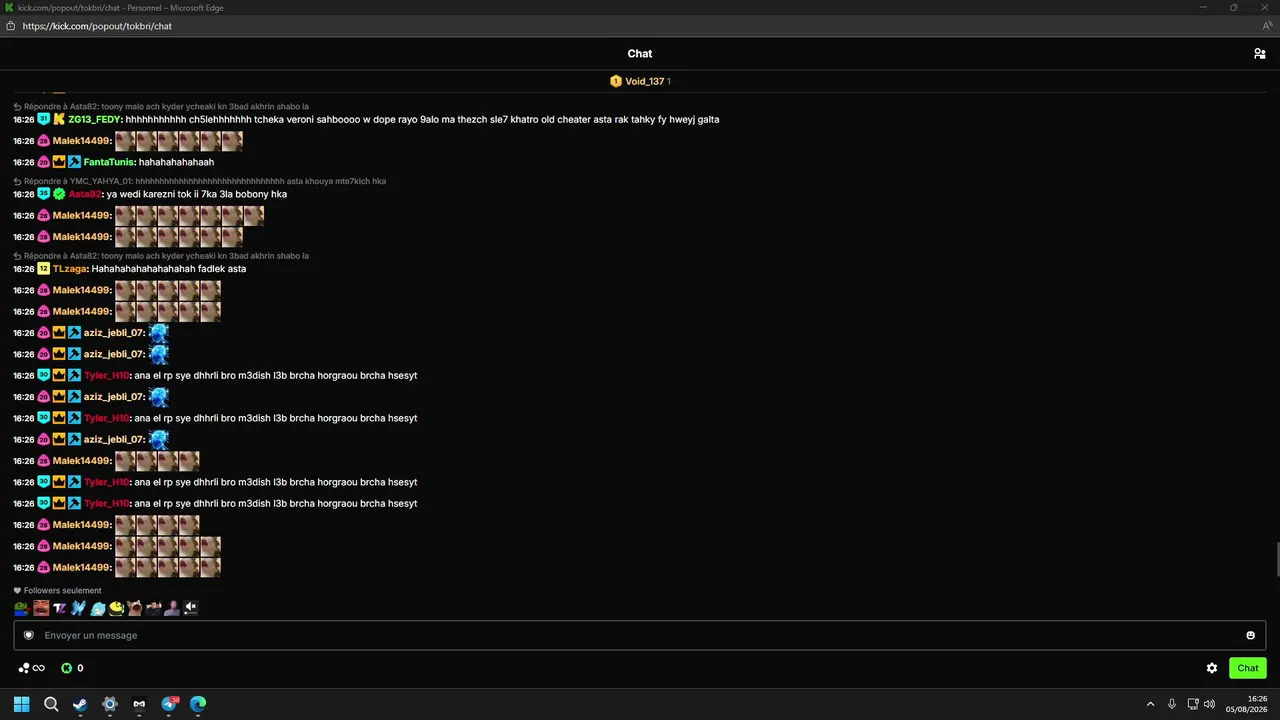Open Steam from the taskbar

coord(80,704)
